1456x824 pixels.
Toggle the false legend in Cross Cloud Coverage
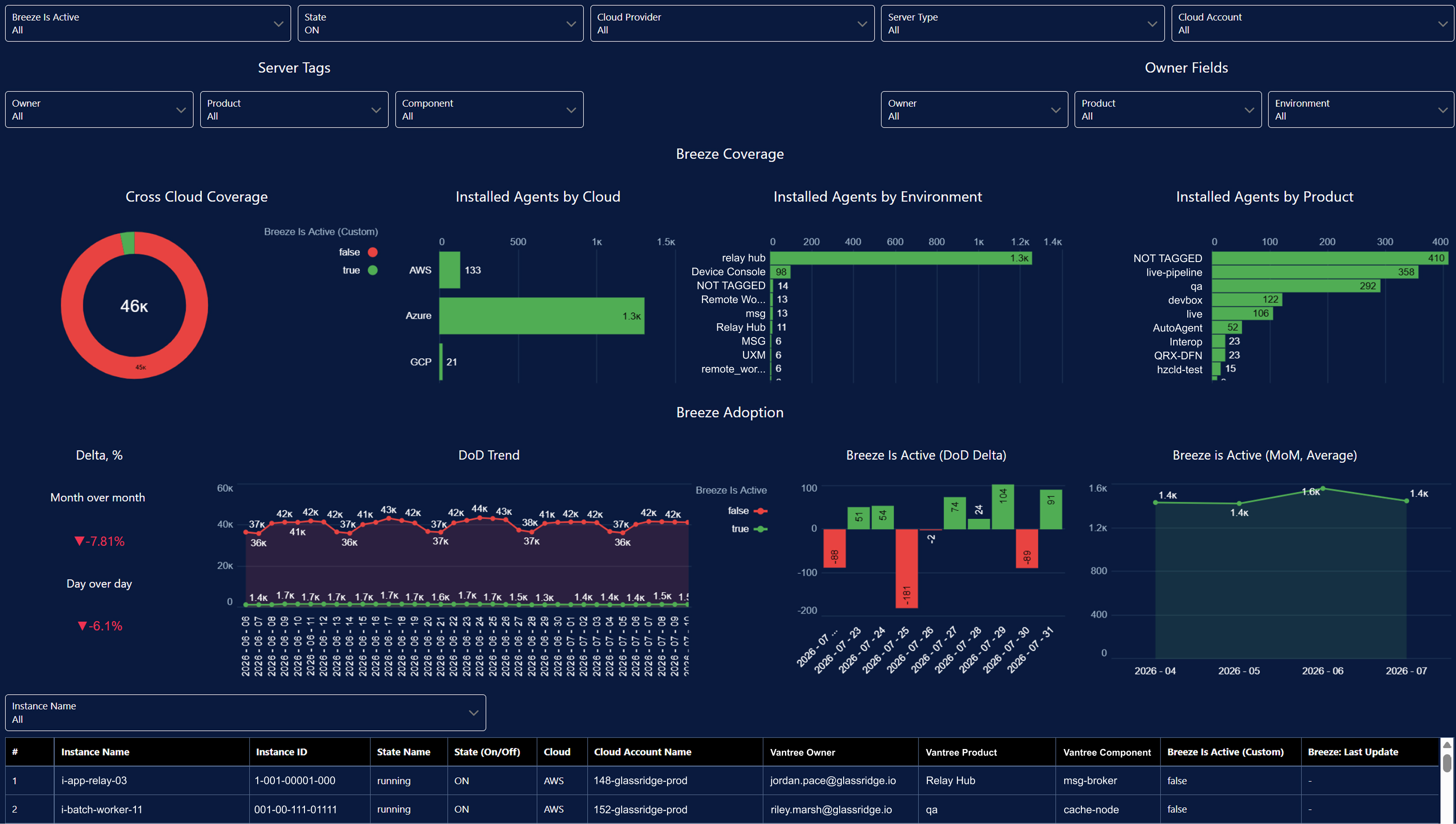click(x=358, y=252)
